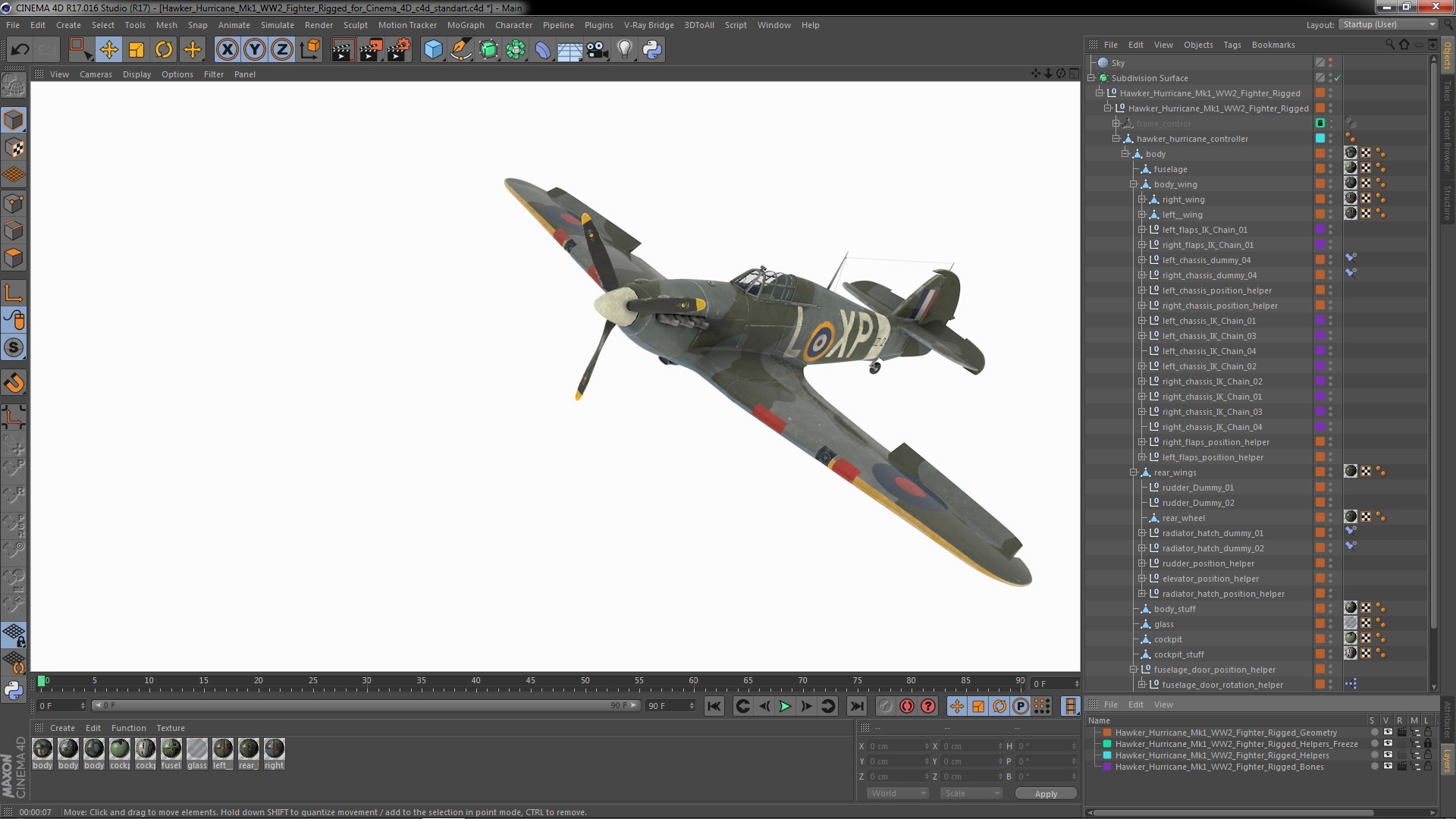Toggle X-axis lock icon
The height and width of the screenshot is (819, 1456).
(227, 50)
